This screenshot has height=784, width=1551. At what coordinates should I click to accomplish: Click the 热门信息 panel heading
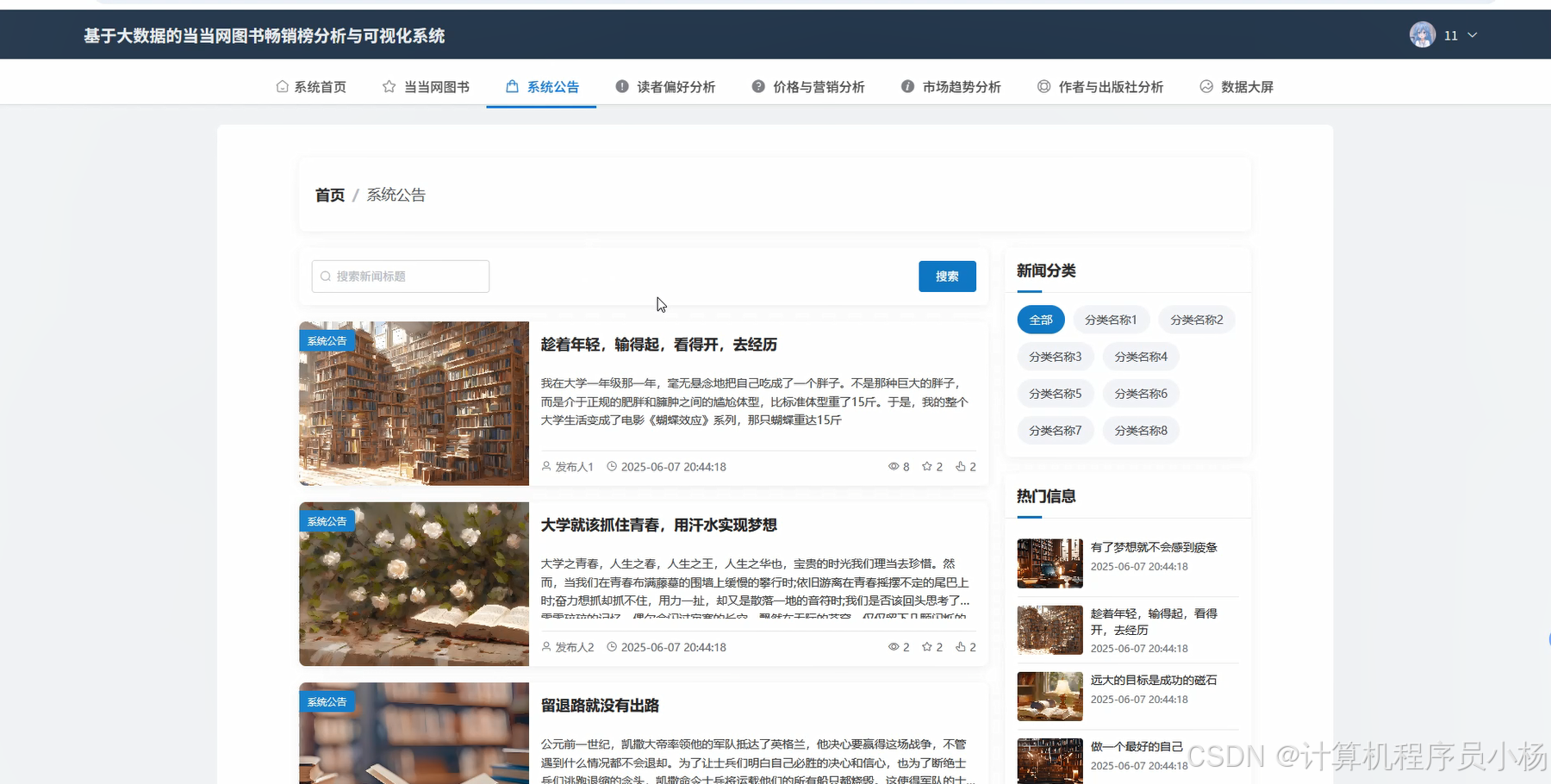(x=1046, y=496)
